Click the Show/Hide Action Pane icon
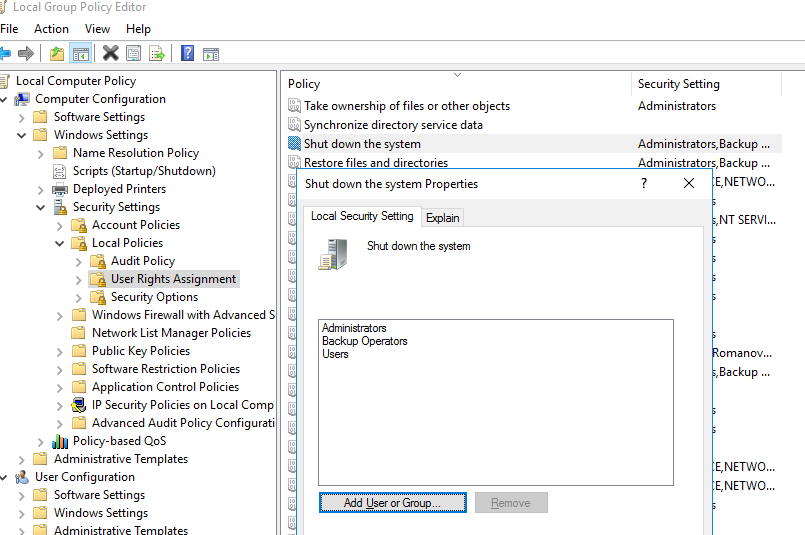Screen dimensions: 805x535 [x=211, y=53]
